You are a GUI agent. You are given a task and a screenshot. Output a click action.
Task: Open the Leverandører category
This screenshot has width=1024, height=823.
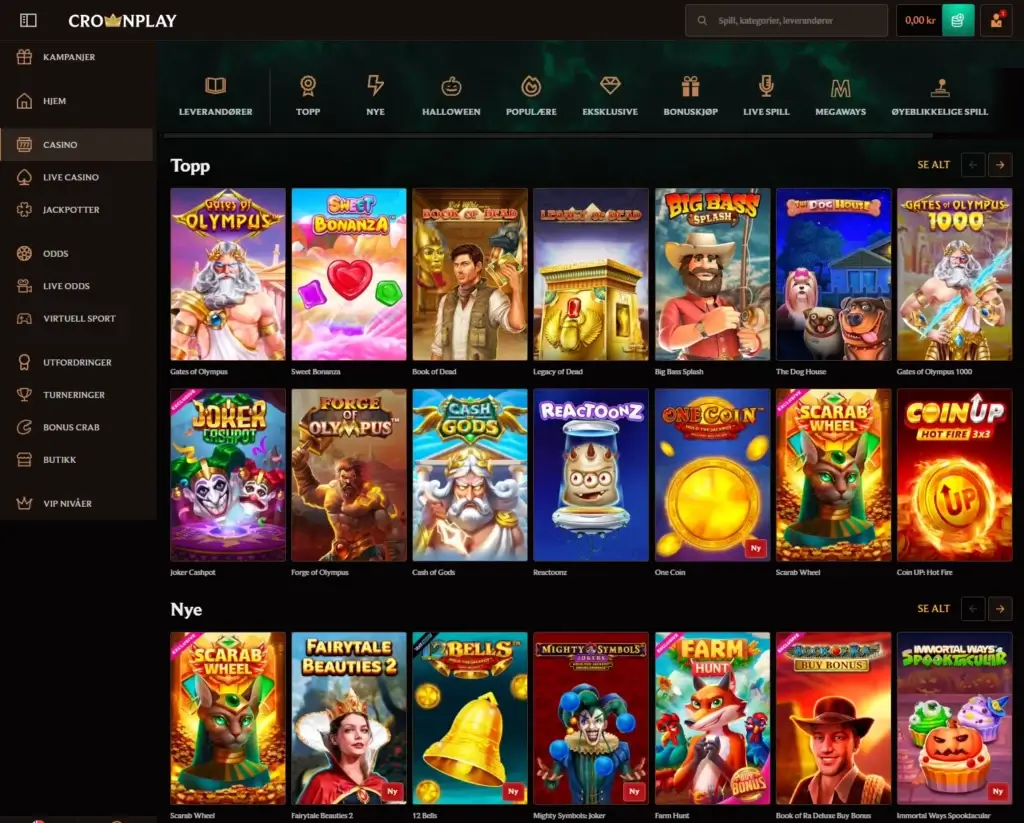click(x=216, y=96)
